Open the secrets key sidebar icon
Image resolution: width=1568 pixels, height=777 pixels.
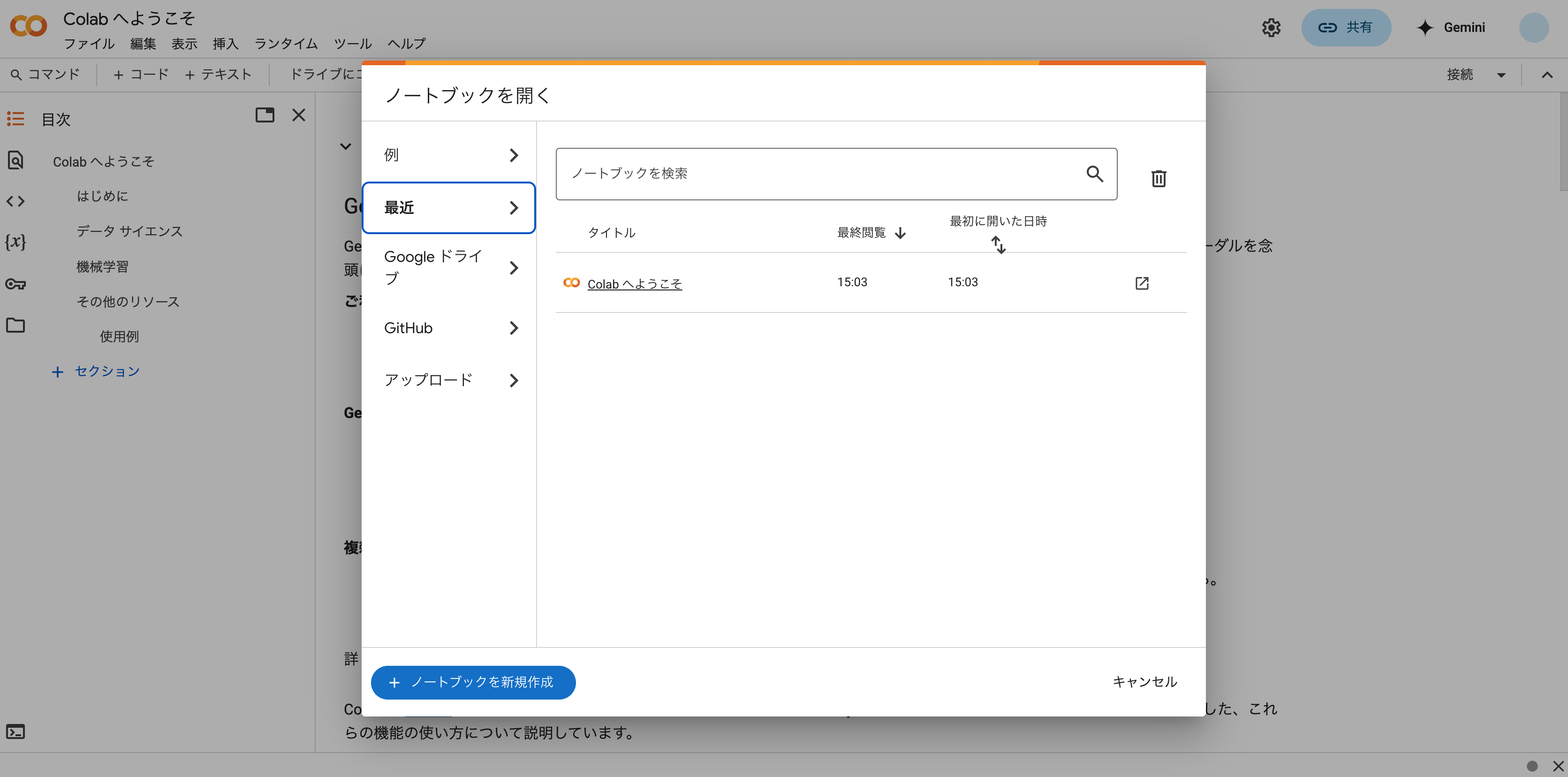click(x=15, y=284)
